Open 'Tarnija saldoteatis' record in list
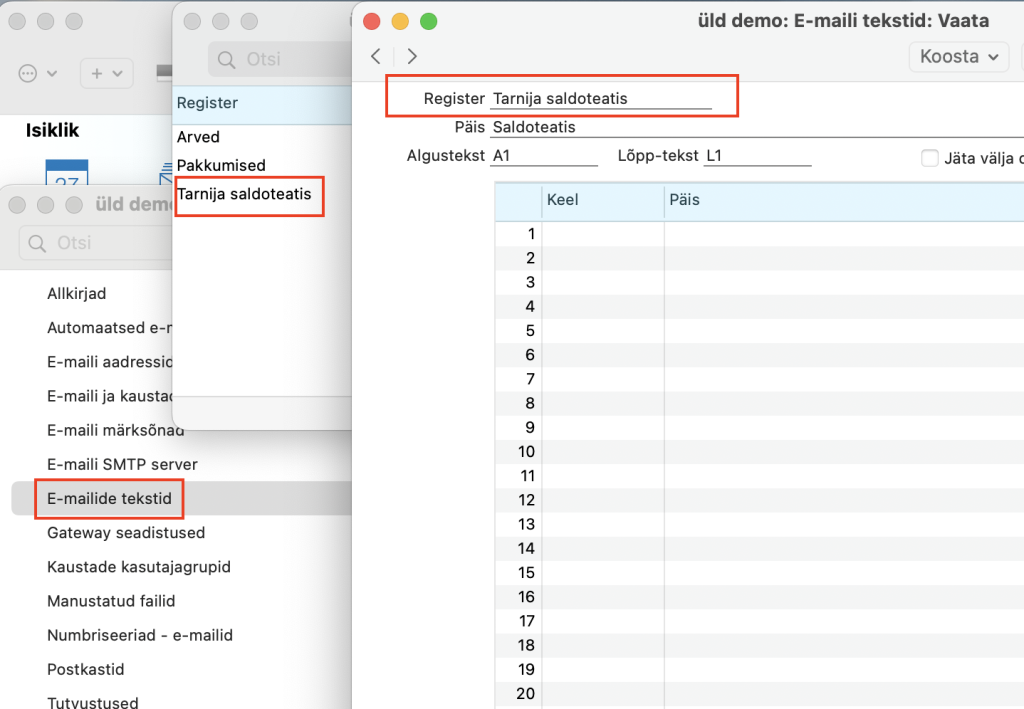1024x709 pixels. pos(244,194)
